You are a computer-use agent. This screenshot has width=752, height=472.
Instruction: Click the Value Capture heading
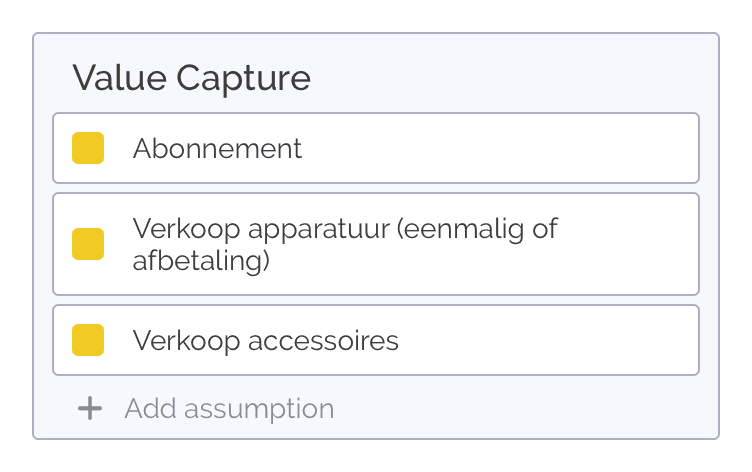tap(191, 78)
